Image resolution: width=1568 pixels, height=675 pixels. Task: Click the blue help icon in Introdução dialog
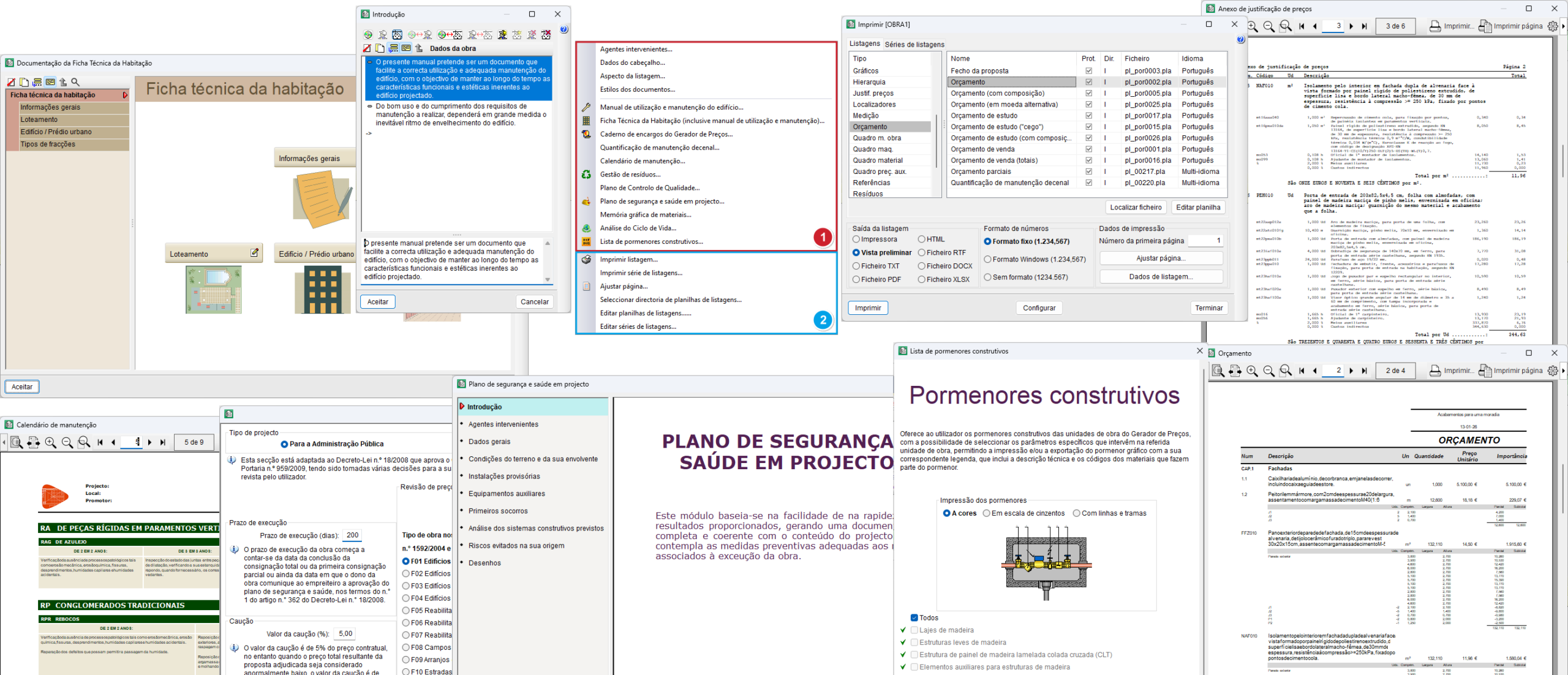[563, 29]
